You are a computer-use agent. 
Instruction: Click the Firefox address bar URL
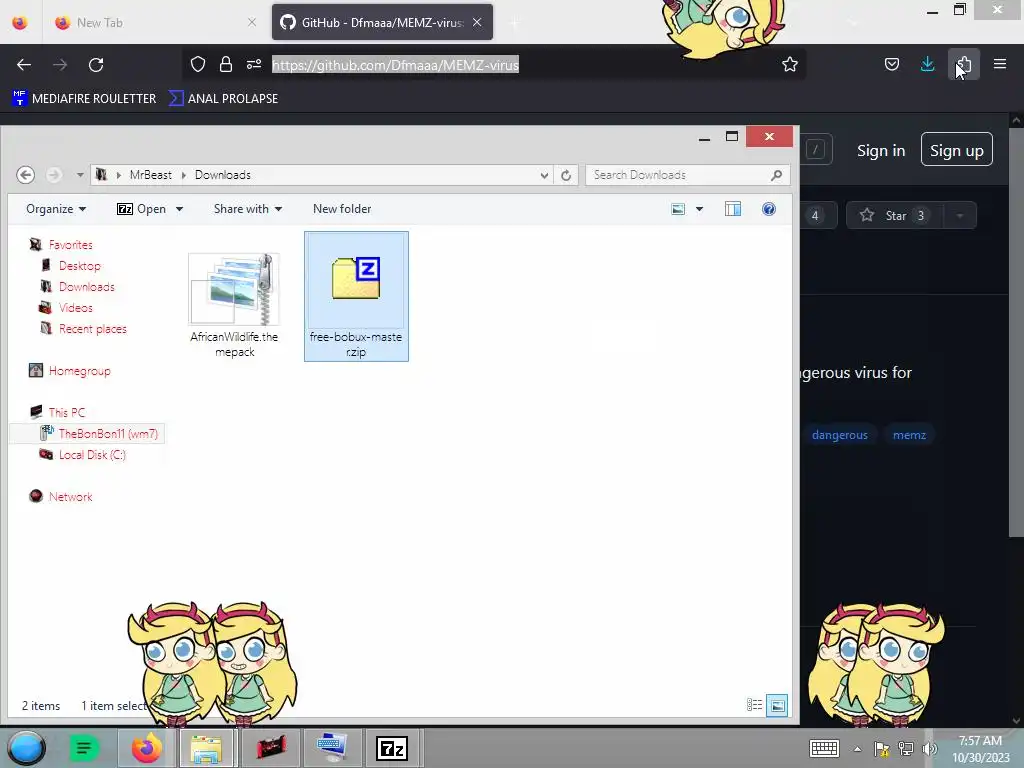pyautogui.click(x=395, y=65)
